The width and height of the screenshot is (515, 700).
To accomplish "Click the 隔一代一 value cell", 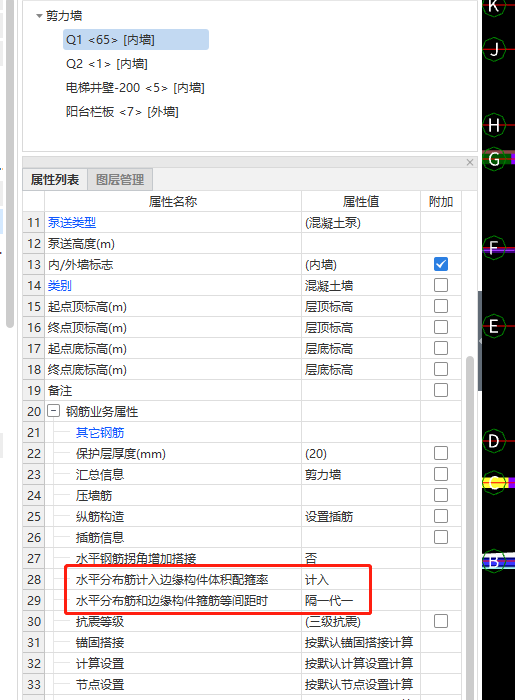I will click(361, 600).
